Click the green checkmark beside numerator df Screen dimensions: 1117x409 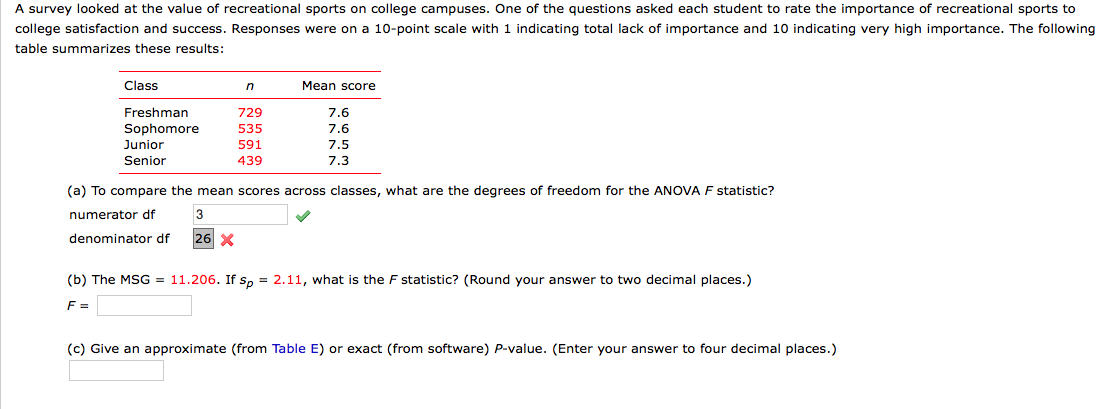pos(303,215)
